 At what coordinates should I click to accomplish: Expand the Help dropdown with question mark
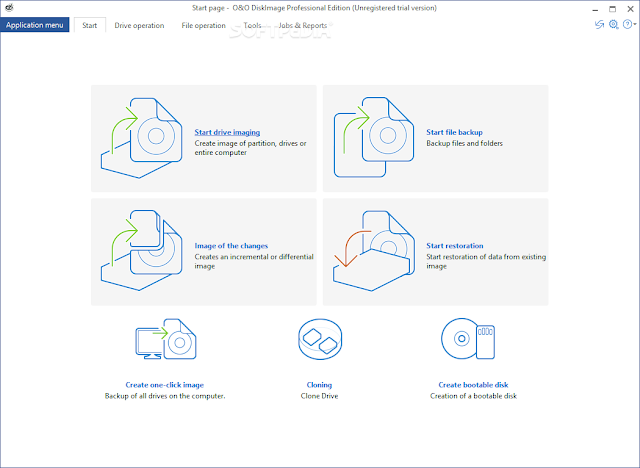point(629,24)
